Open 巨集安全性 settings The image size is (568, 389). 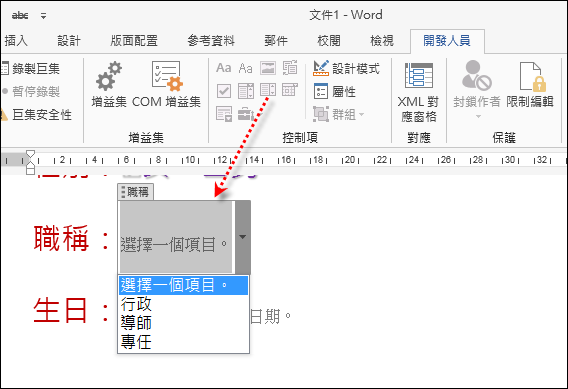(x=37, y=115)
